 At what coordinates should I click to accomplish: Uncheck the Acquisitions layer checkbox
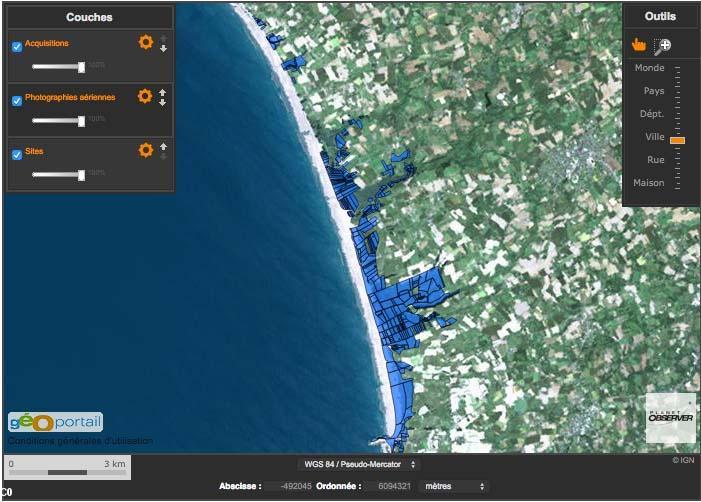(17, 47)
